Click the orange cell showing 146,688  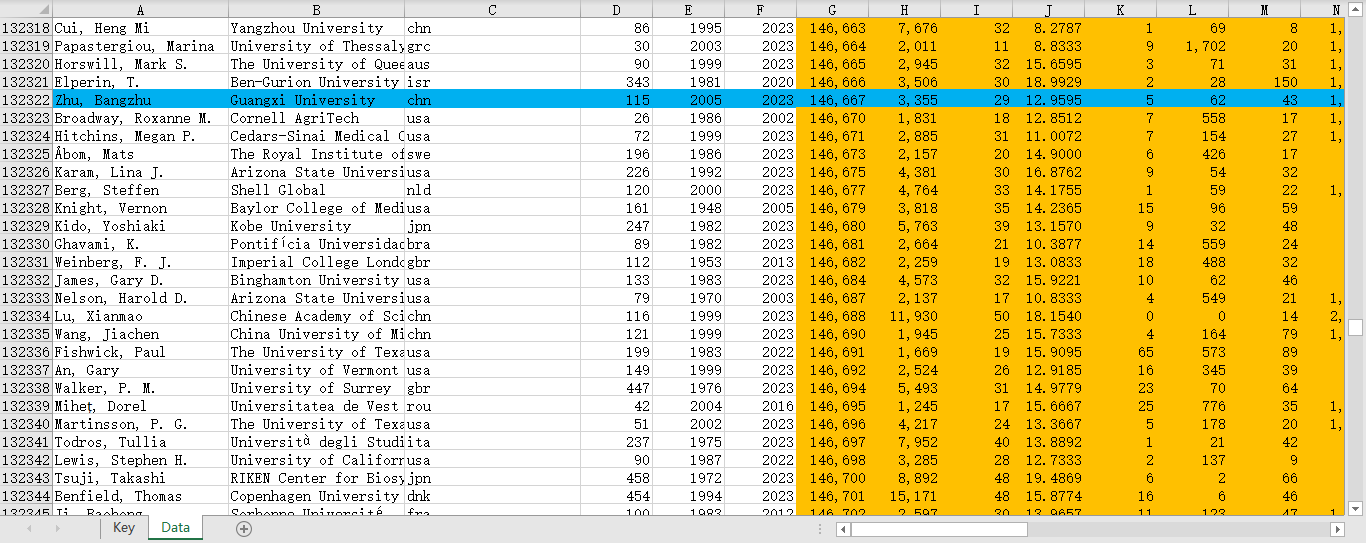(x=832, y=316)
